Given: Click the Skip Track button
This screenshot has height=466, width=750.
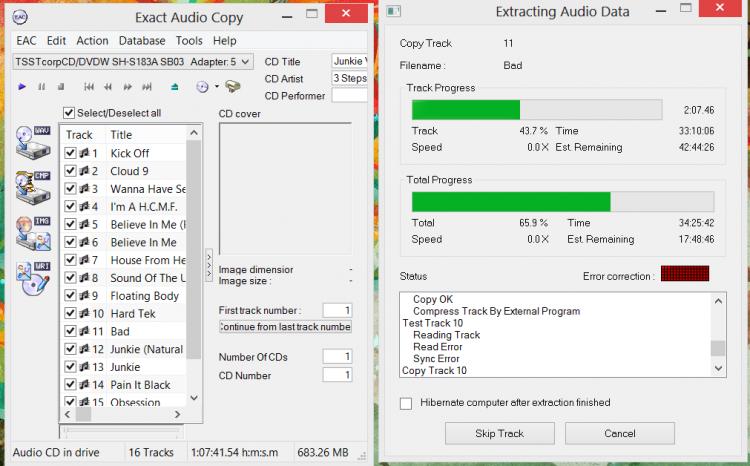Looking at the screenshot, I should [x=500, y=433].
